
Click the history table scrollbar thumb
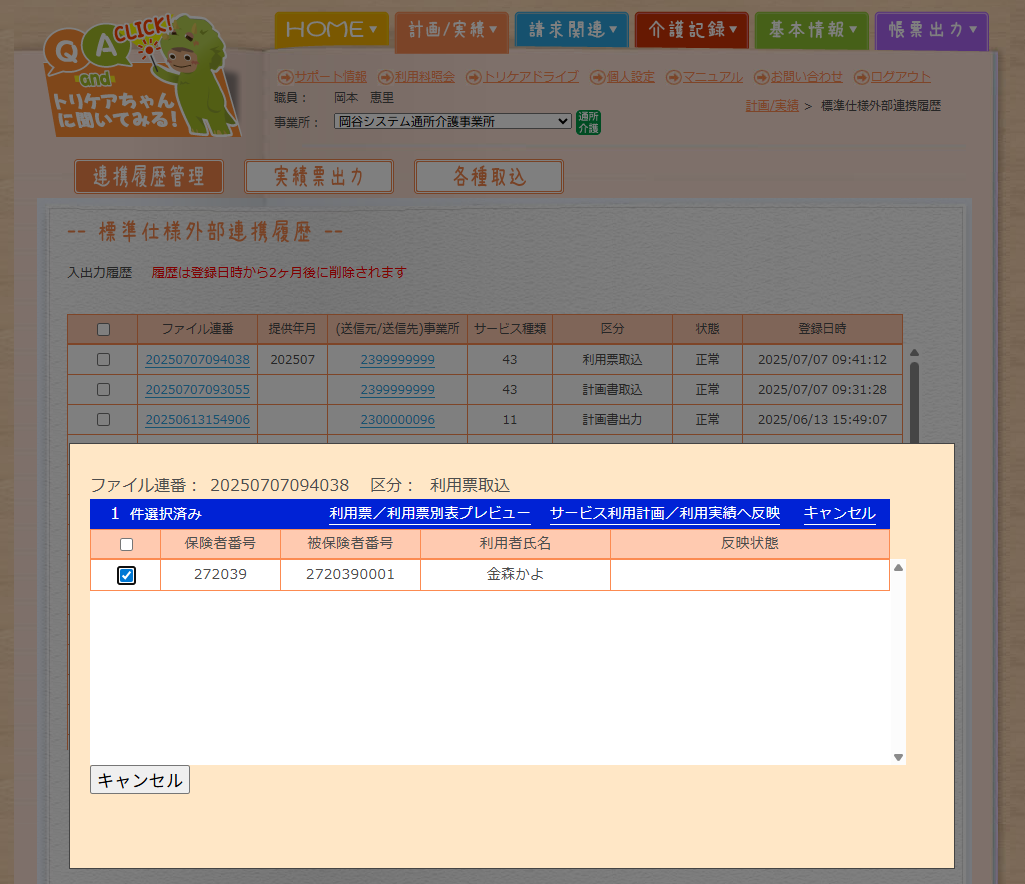tap(915, 402)
